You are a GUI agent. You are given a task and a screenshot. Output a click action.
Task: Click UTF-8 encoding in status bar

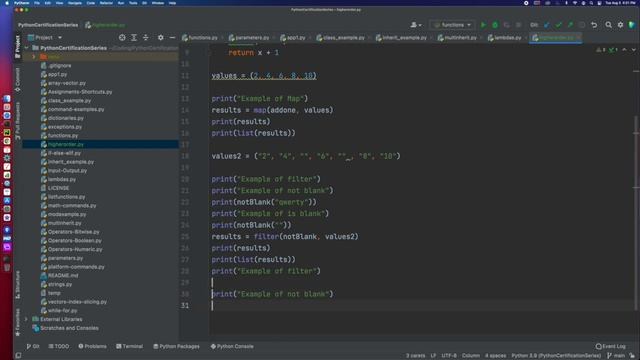click(x=449, y=356)
